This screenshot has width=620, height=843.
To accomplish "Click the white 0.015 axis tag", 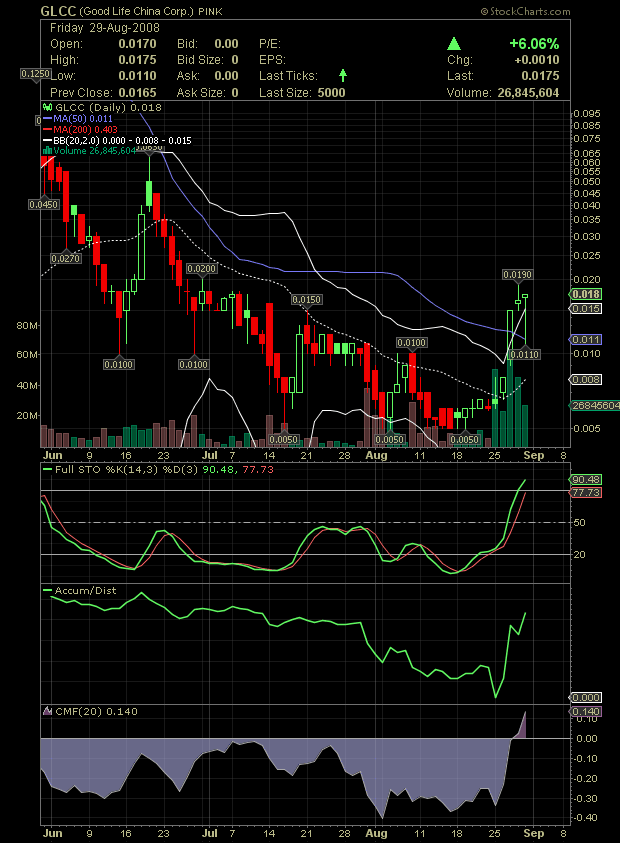I will [586, 309].
